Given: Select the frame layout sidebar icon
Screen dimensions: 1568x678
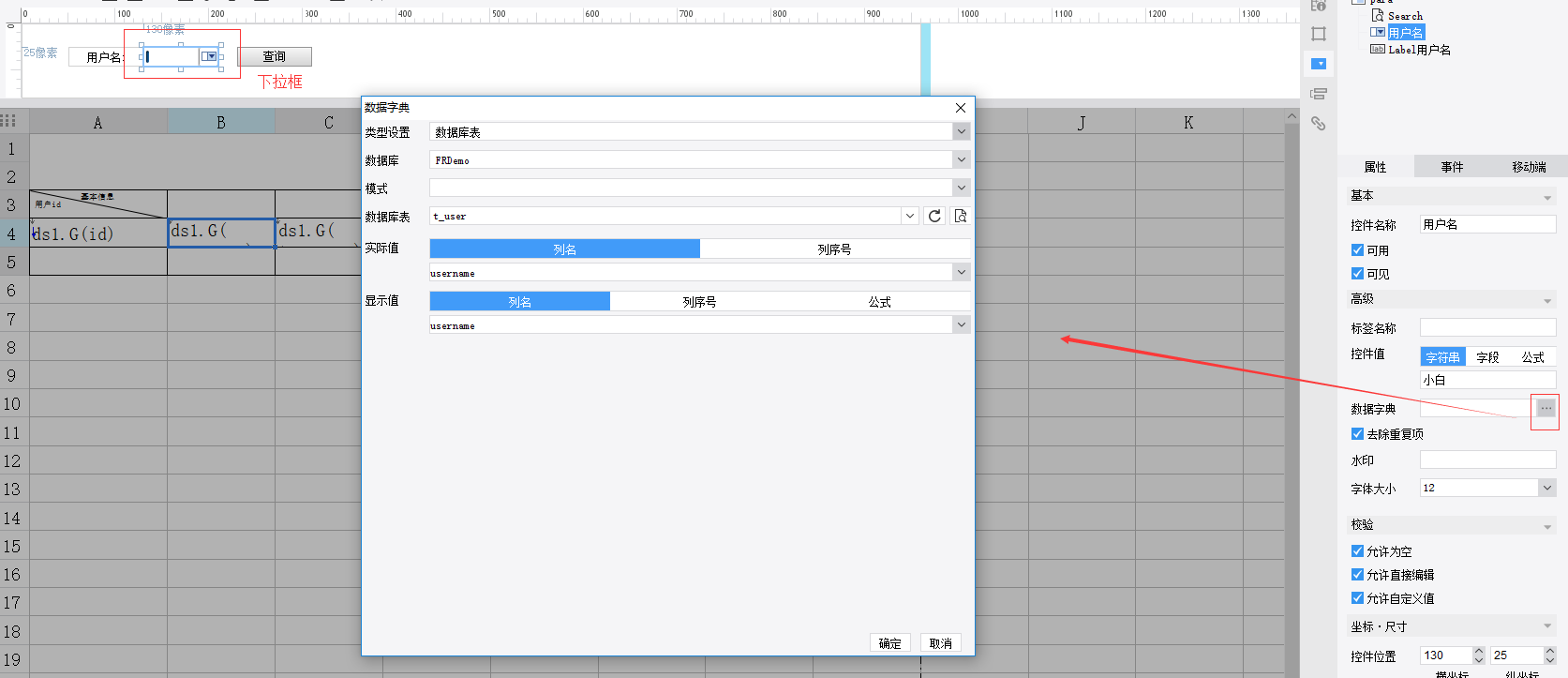Looking at the screenshot, I should (x=1319, y=34).
